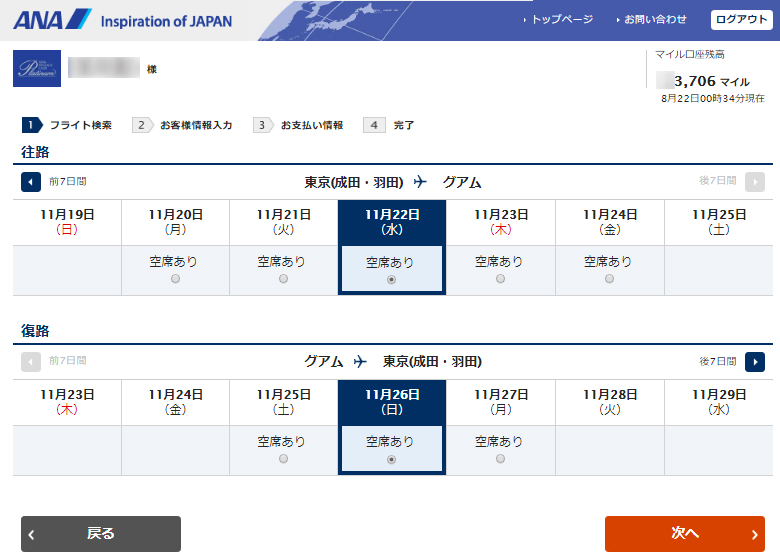Select return radio for 11月25日 (土)
Viewport: 780px width, 560px height.
(284, 459)
